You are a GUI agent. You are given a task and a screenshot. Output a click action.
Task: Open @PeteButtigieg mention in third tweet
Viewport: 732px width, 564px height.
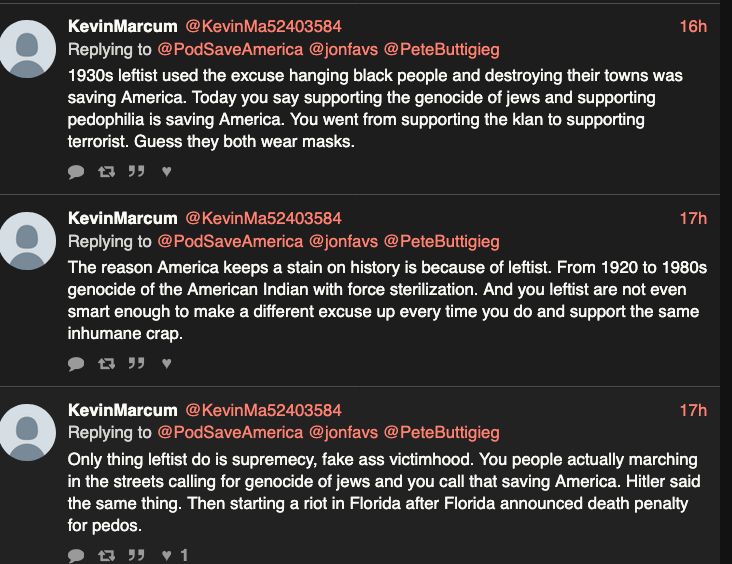tap(442, 433)
